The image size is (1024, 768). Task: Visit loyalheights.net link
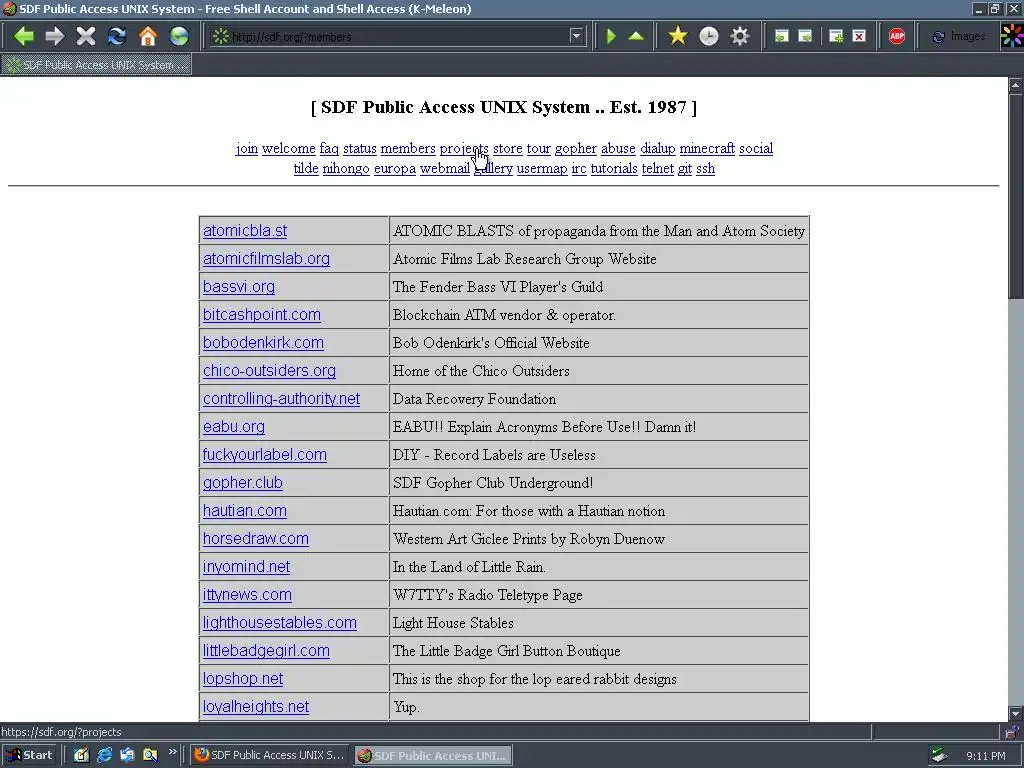(256, 707)
